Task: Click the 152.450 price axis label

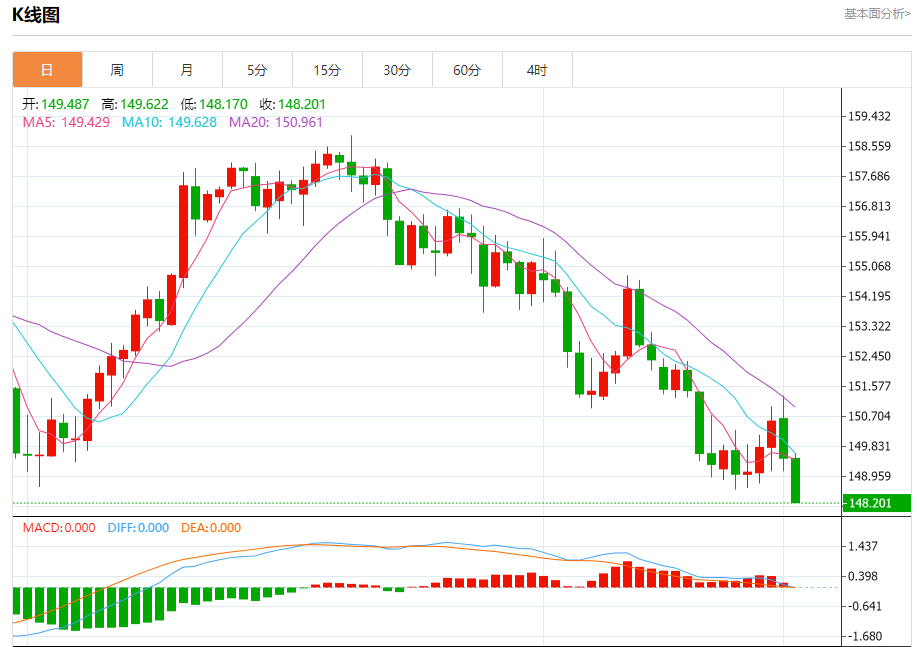Action: (x=869, y=356)
